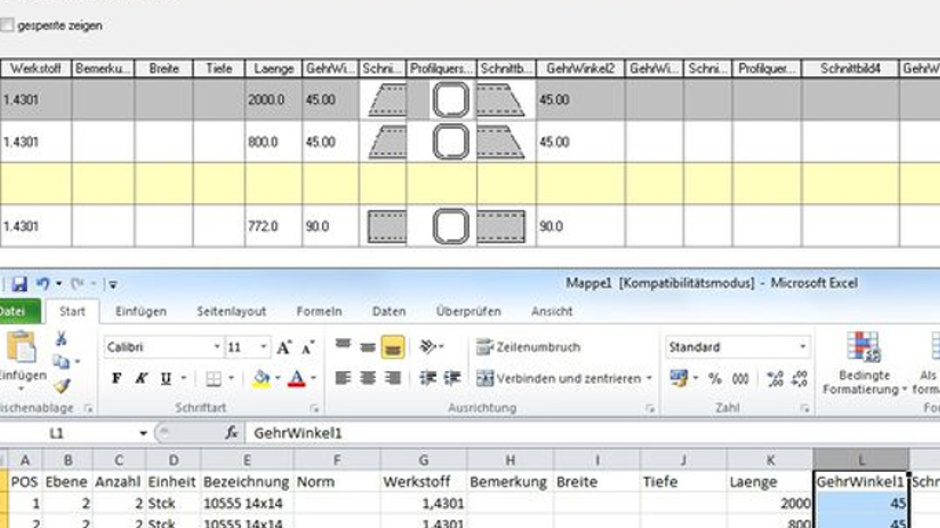Enable the 'gesperrte zeigen' checkbox
Viewport: 940px width, 528px height.
tap(8, 25)
